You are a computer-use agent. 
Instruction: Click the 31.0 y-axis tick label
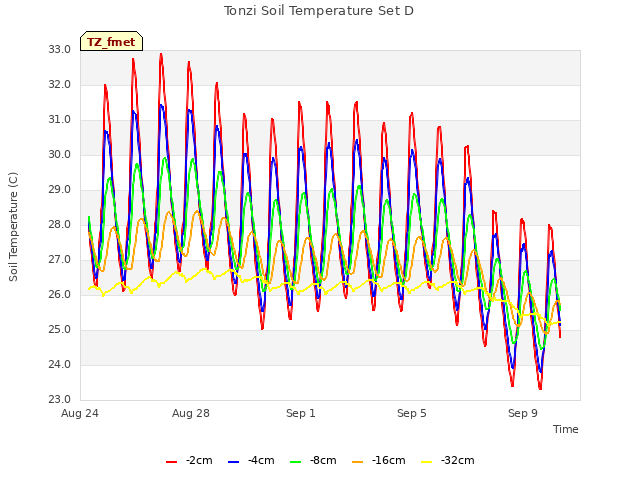[59, 120]
